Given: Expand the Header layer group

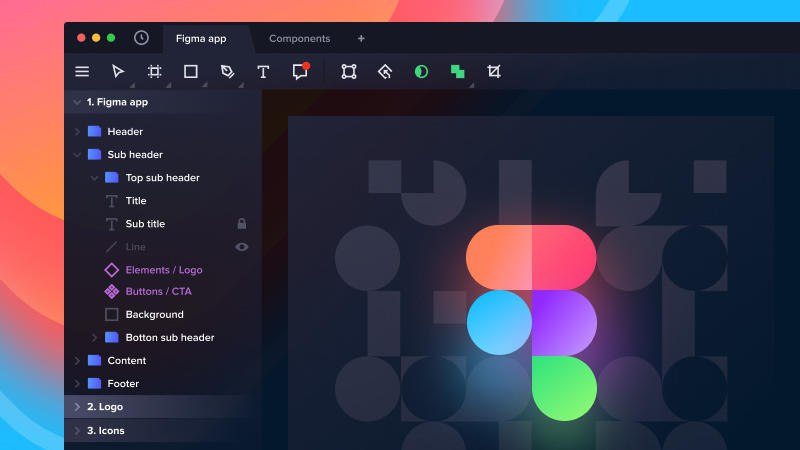Looking at the screenshot, I should 77,132.
